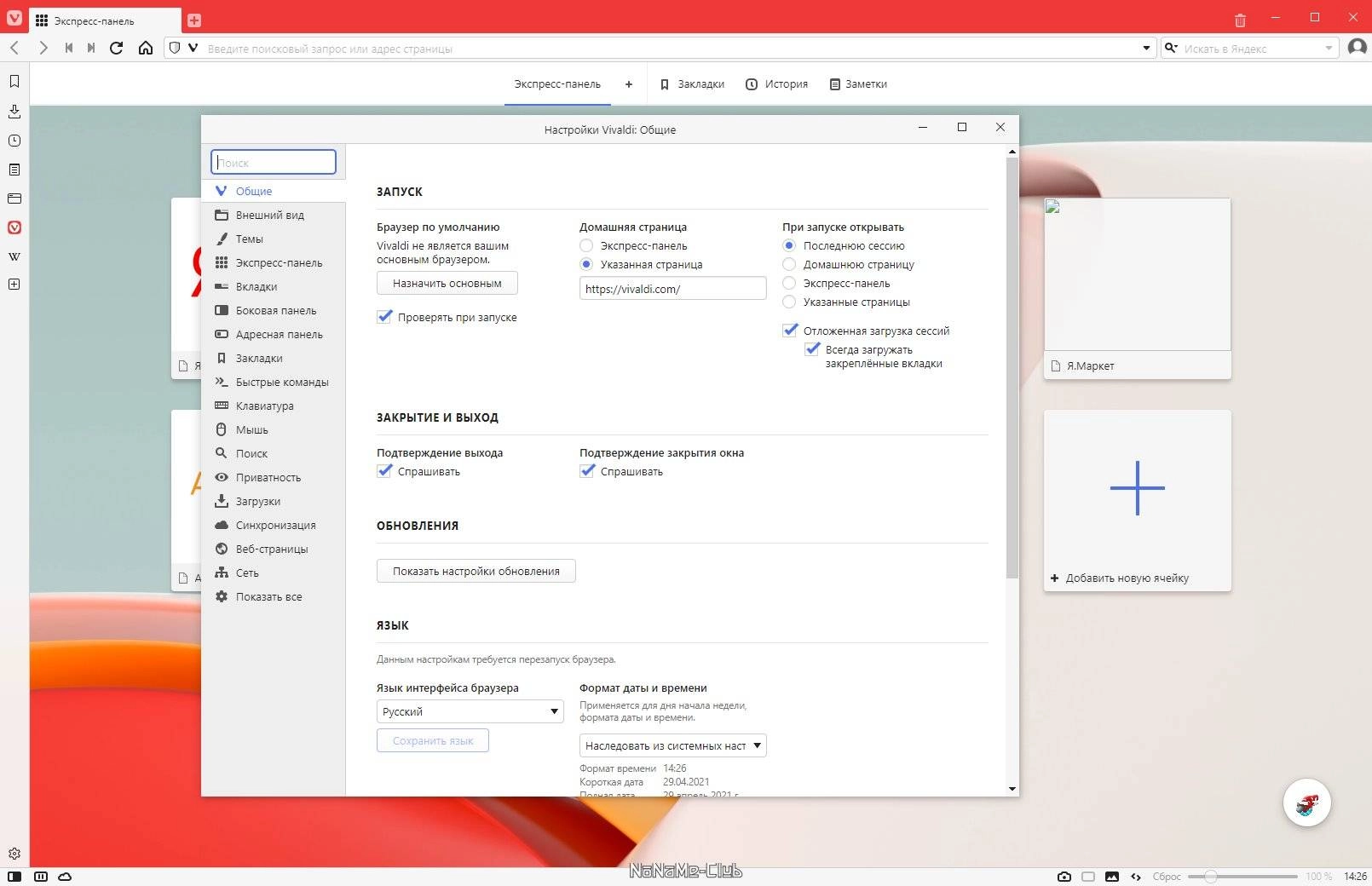Switch to the Bookmarks tab "Закладки"
The image size is (1372, 886).
(x=692, y=84)
